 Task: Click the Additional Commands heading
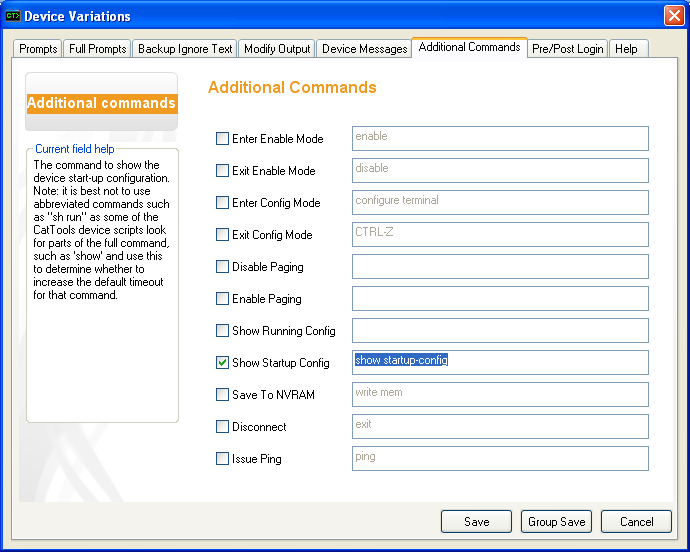(x=292, y=87)
